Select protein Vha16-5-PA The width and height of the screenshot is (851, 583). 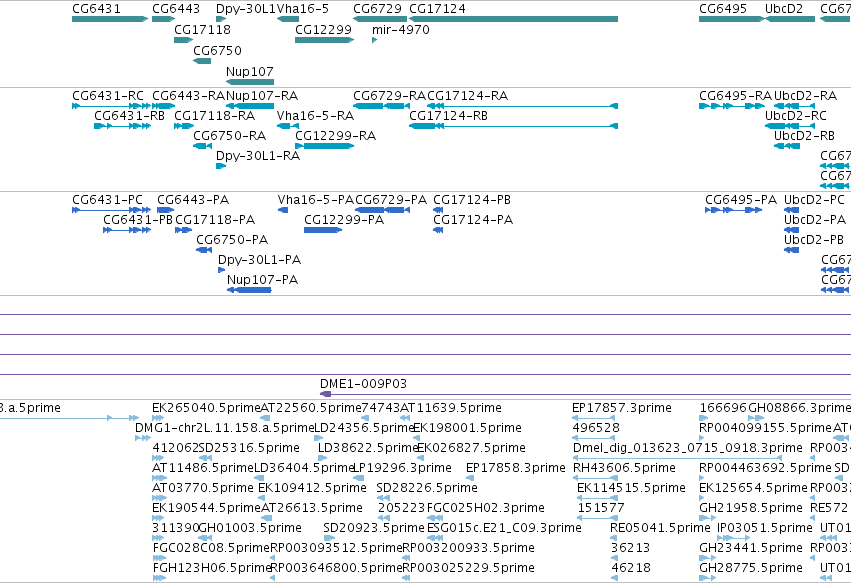point(283,210)
